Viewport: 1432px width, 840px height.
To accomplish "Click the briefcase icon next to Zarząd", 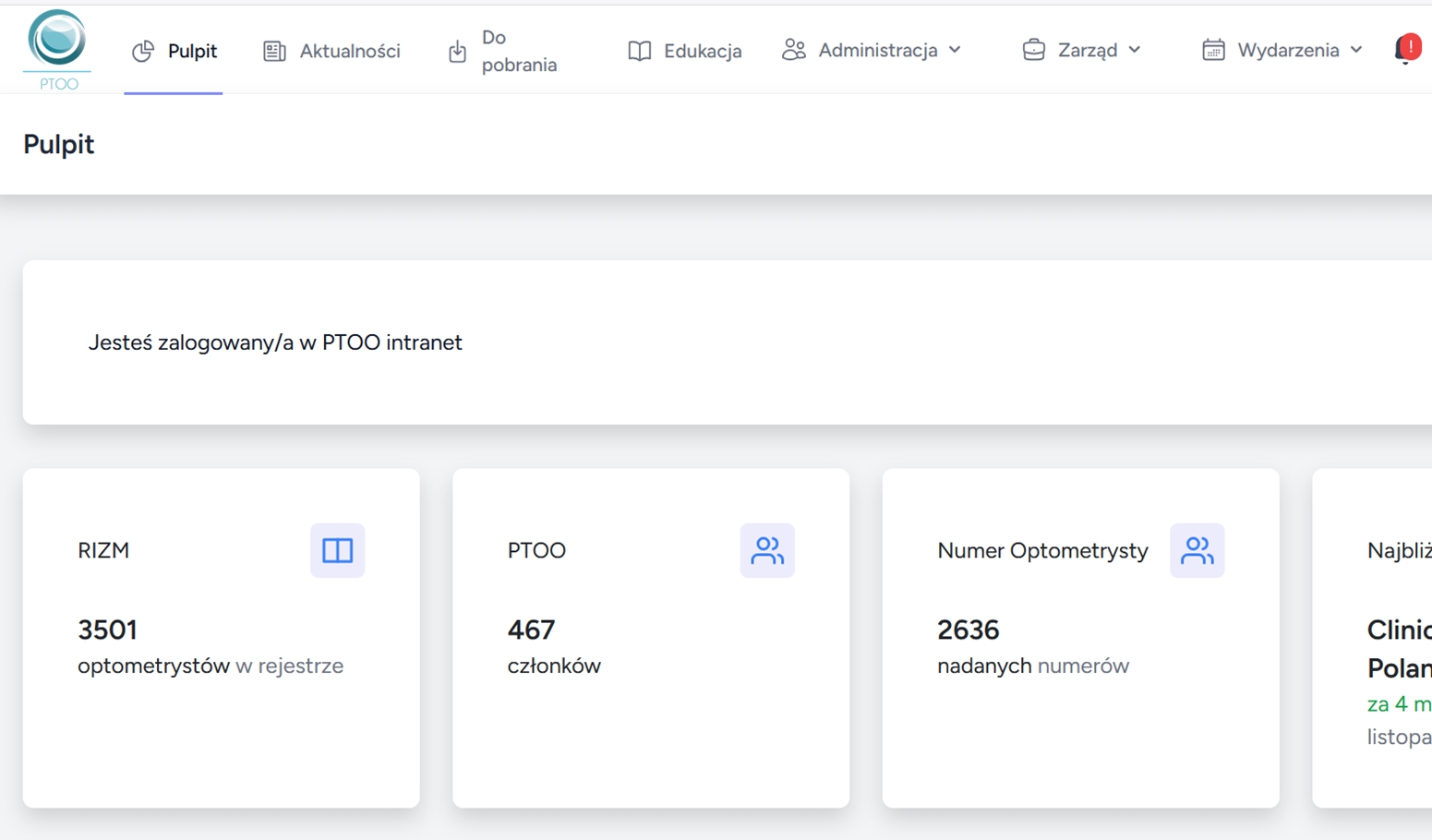I will (1034, 51).
